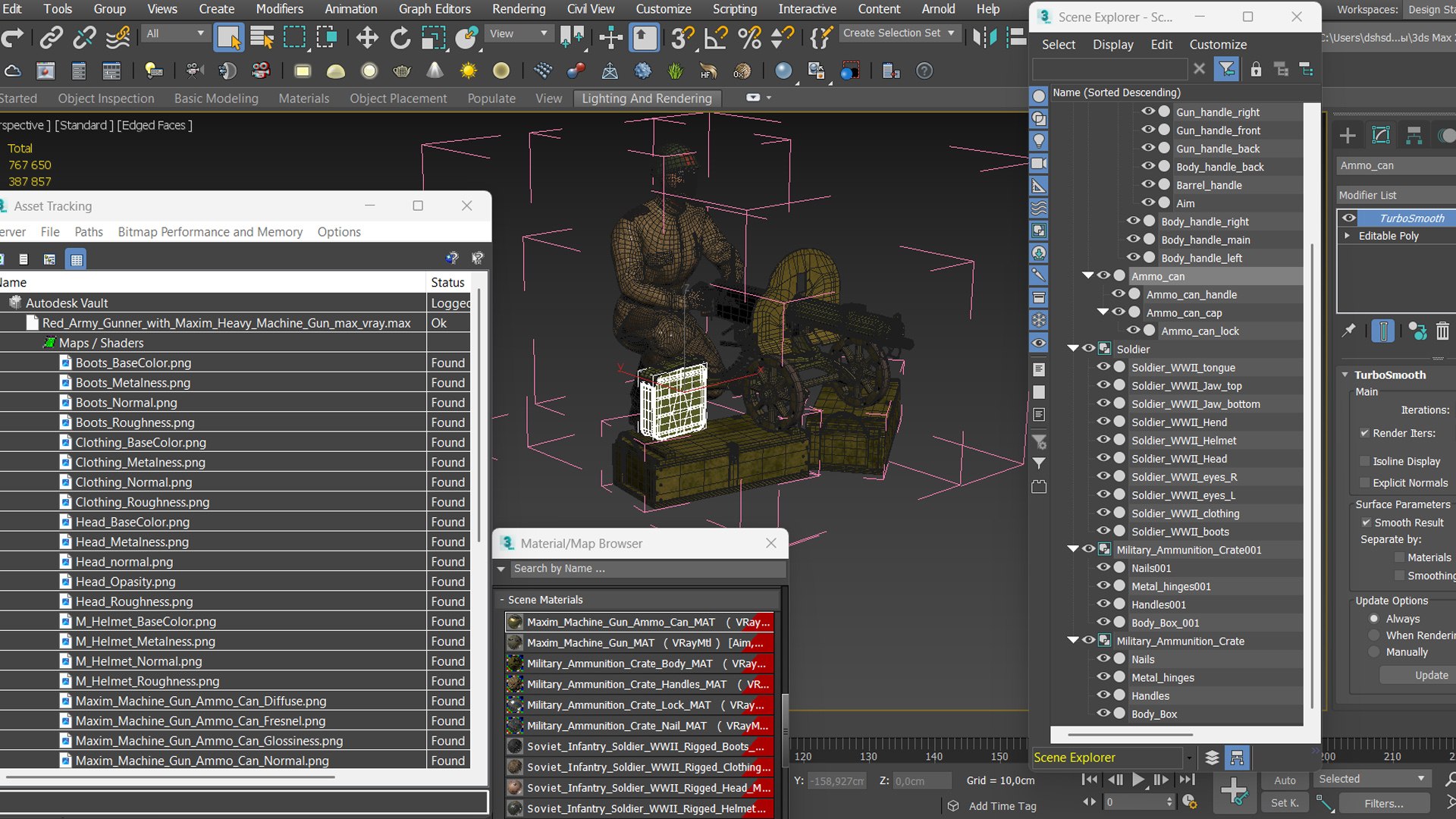This screenshot has width=1456, height=819.
Task: Click the Select Object arrow tool
Action: 228,36
